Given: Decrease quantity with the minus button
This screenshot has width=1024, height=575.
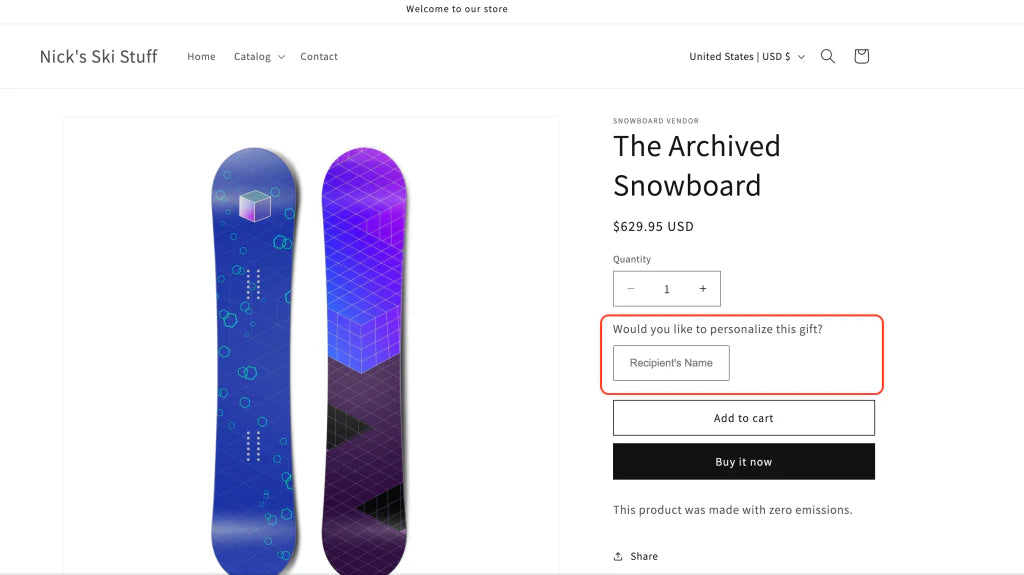Looking at the screenshot, I should point(631,289).
